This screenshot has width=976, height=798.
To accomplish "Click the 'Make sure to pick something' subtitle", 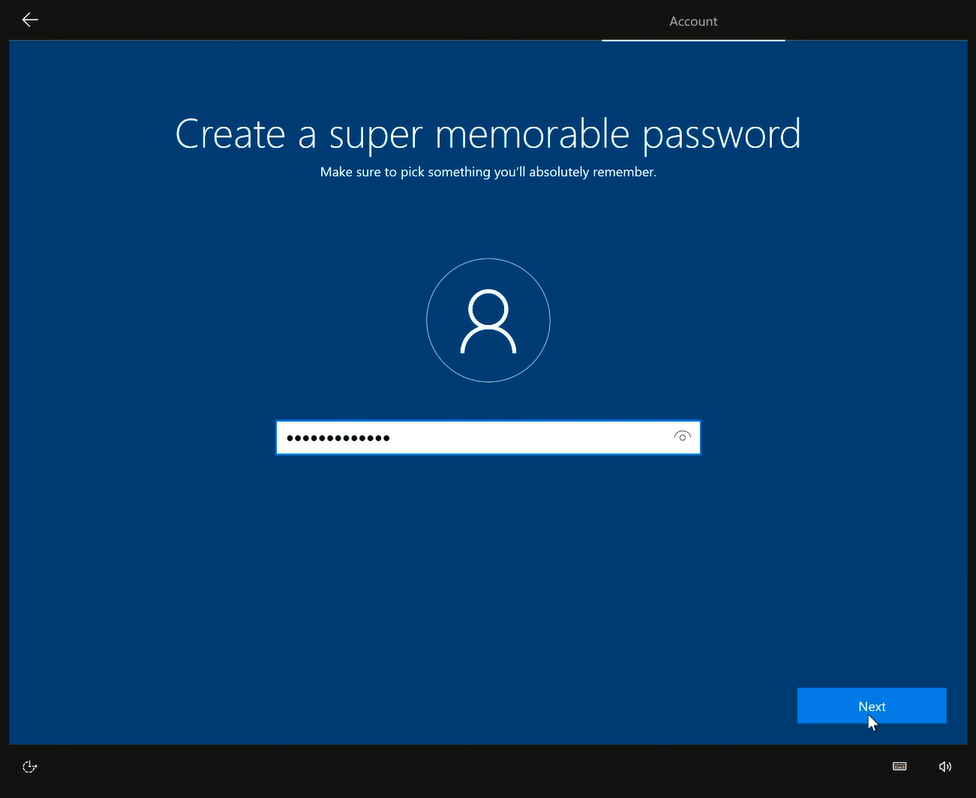I will click(488, 172).
